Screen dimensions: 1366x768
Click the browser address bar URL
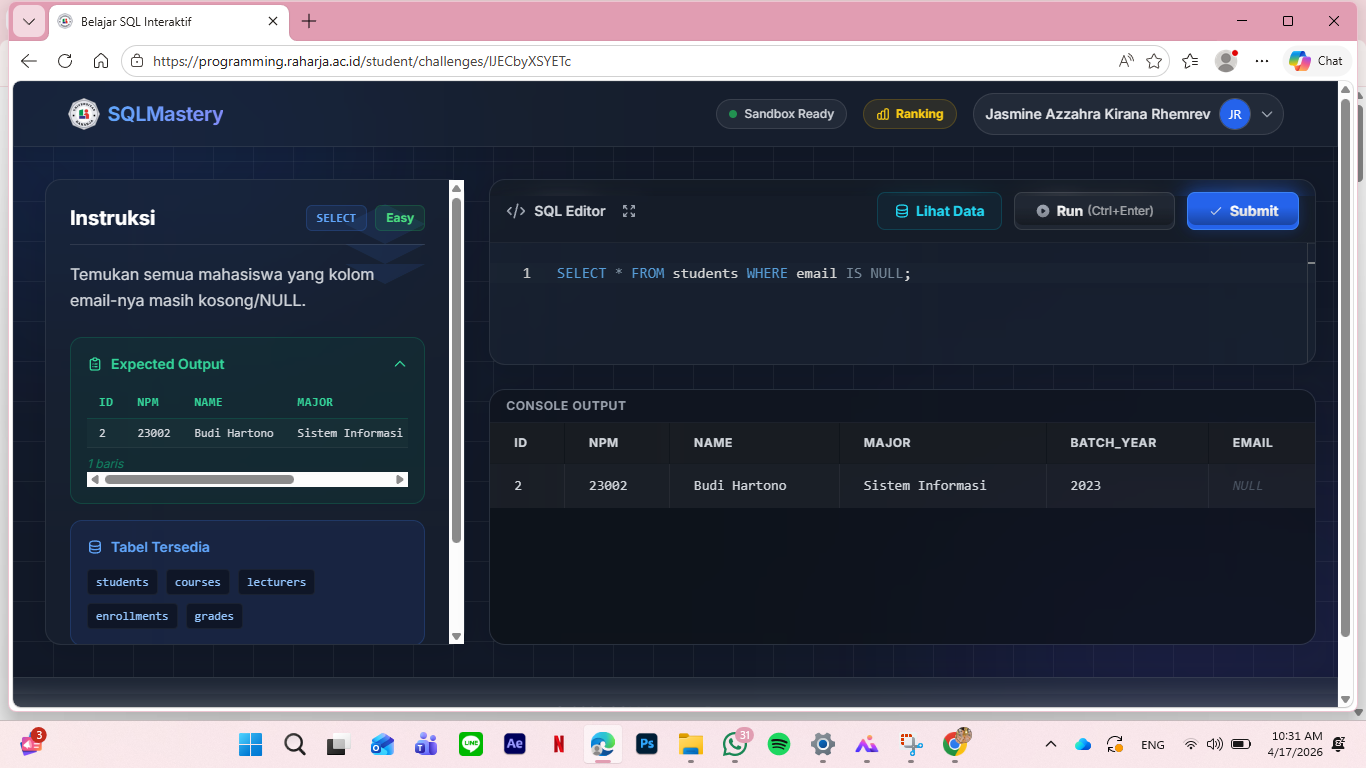click(x=362, y=61)
